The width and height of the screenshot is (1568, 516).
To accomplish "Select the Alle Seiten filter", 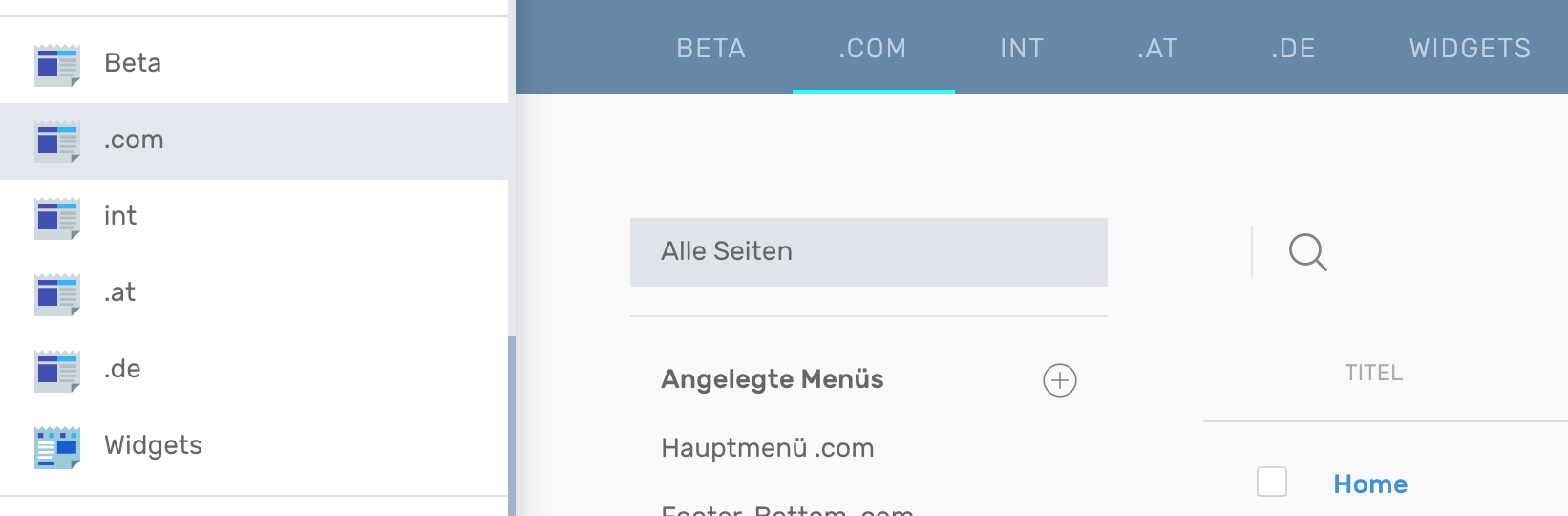I will pos(868,252).
